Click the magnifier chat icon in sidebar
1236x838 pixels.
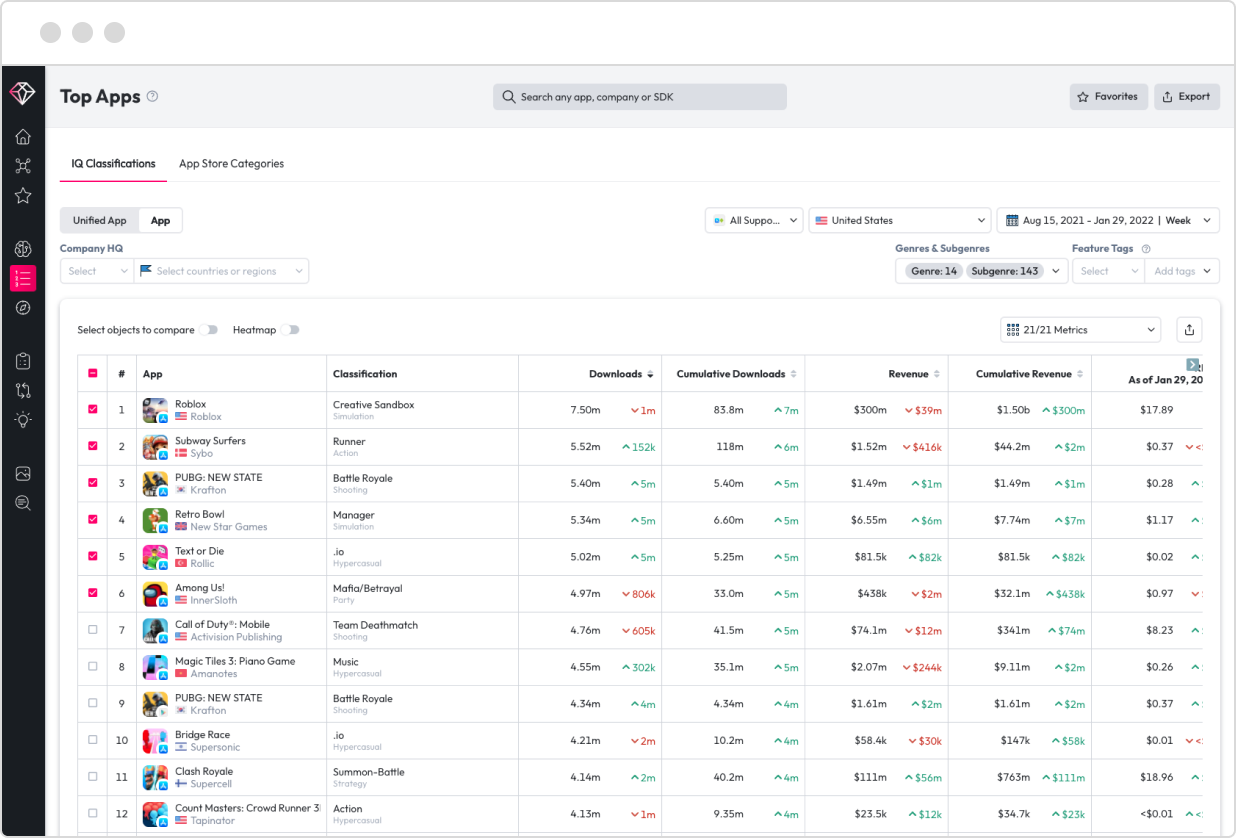22,503
